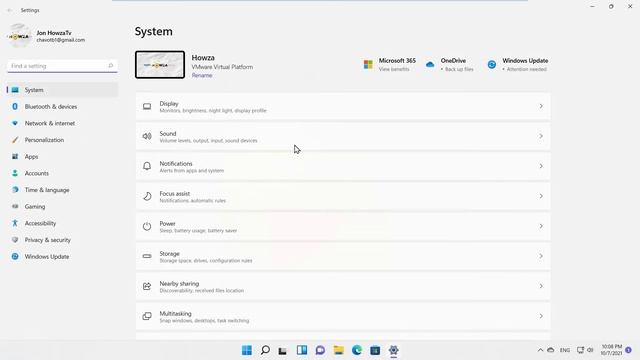Click the Multitasking windows icon
Viewport: 640px width, 360px height.
(147, 316)
